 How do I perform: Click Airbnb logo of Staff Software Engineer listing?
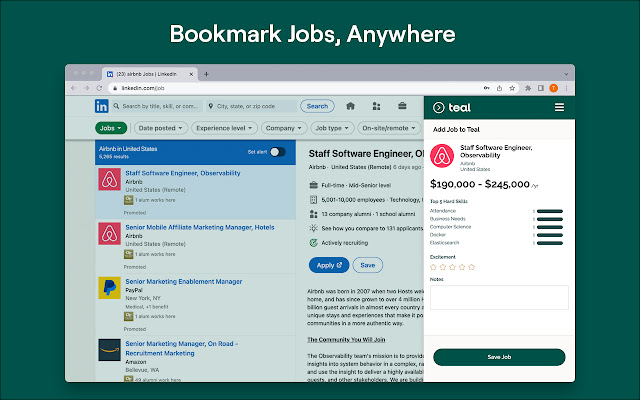point(109,179)
